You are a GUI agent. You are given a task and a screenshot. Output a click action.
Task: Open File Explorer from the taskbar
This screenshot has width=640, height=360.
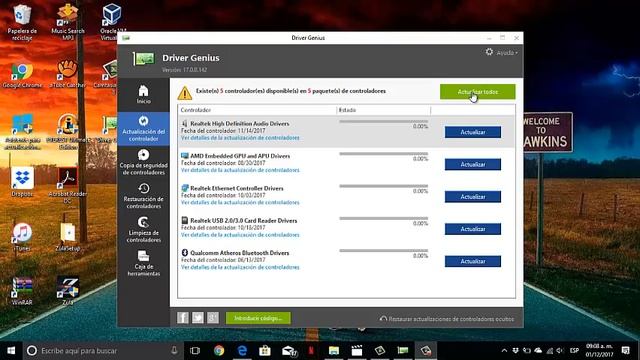[334, 351]
